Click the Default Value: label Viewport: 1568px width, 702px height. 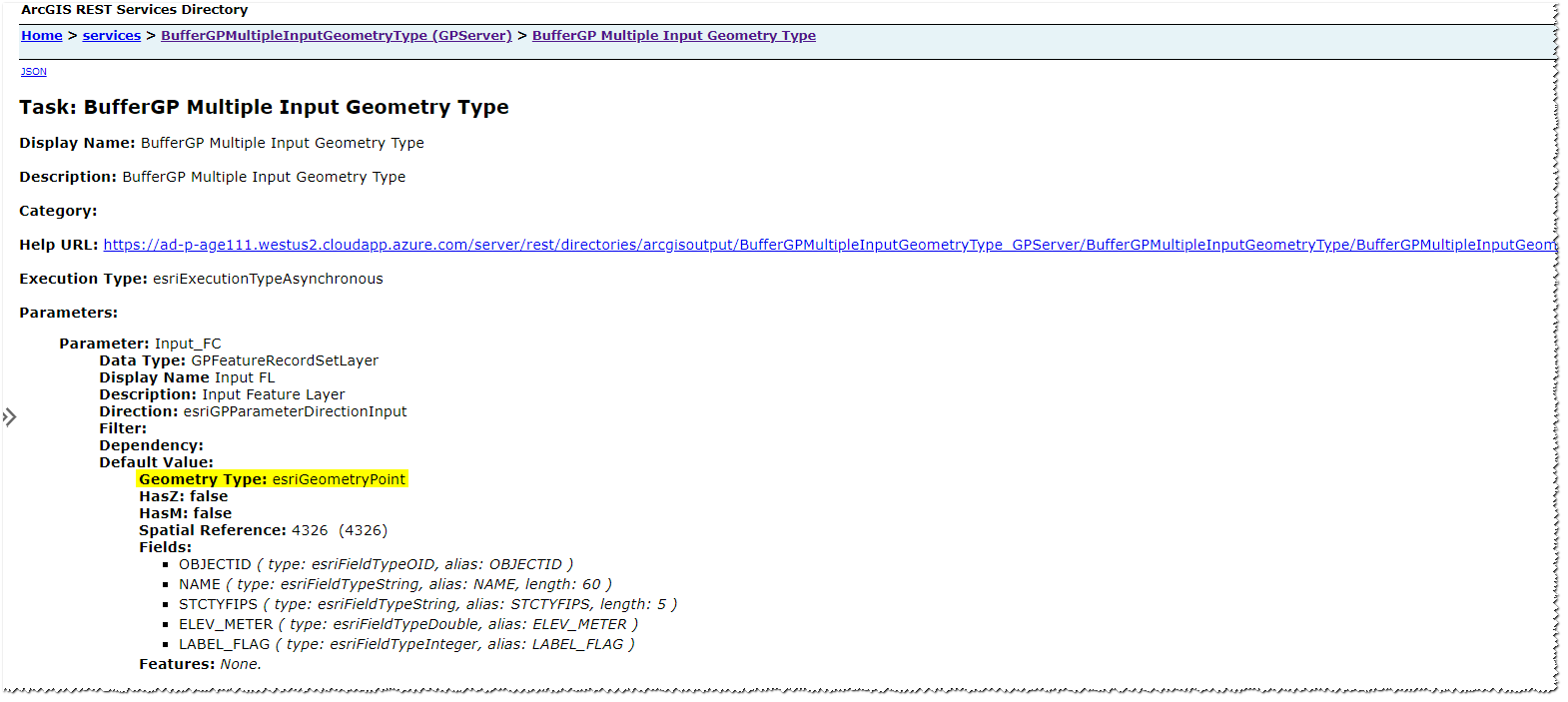click(156, 462)
